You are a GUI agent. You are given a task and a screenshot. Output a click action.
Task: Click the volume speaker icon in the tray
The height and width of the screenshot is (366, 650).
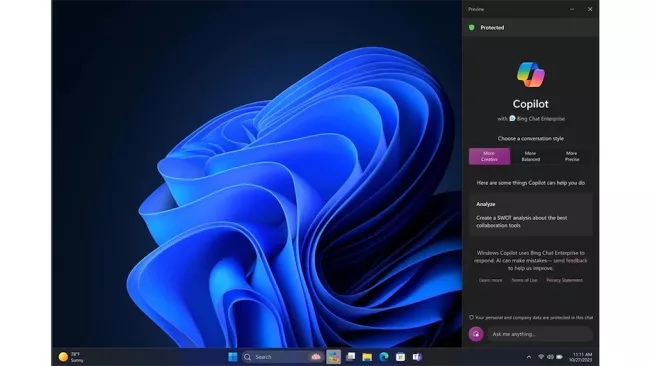click(x=550, y=357)
